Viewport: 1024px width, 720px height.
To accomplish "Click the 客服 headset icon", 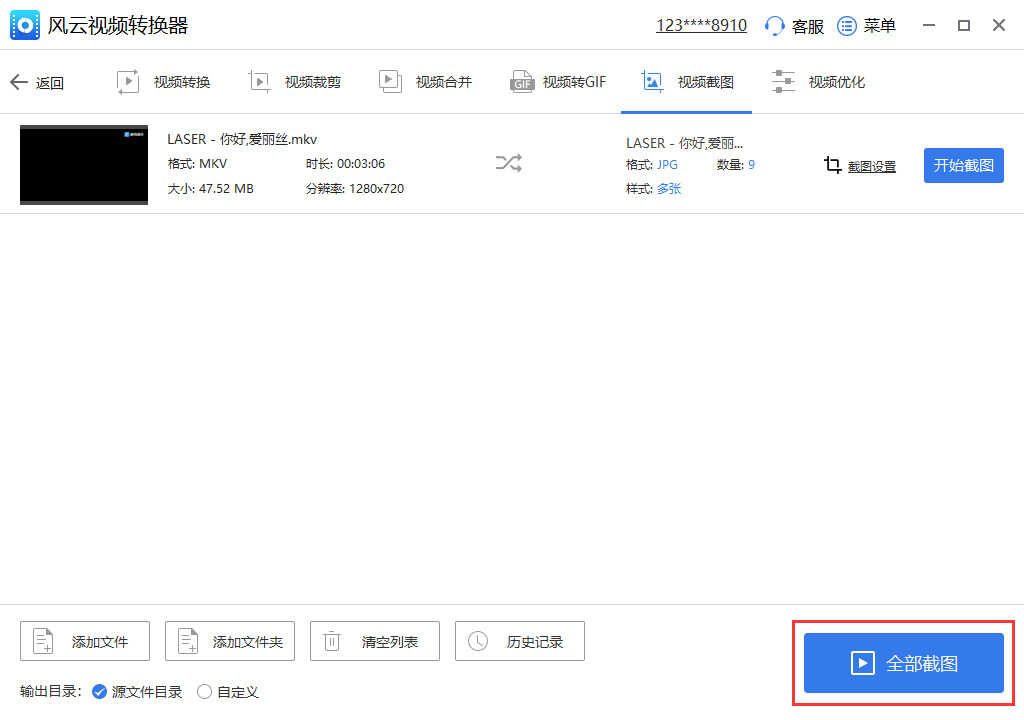I will 774,26.
